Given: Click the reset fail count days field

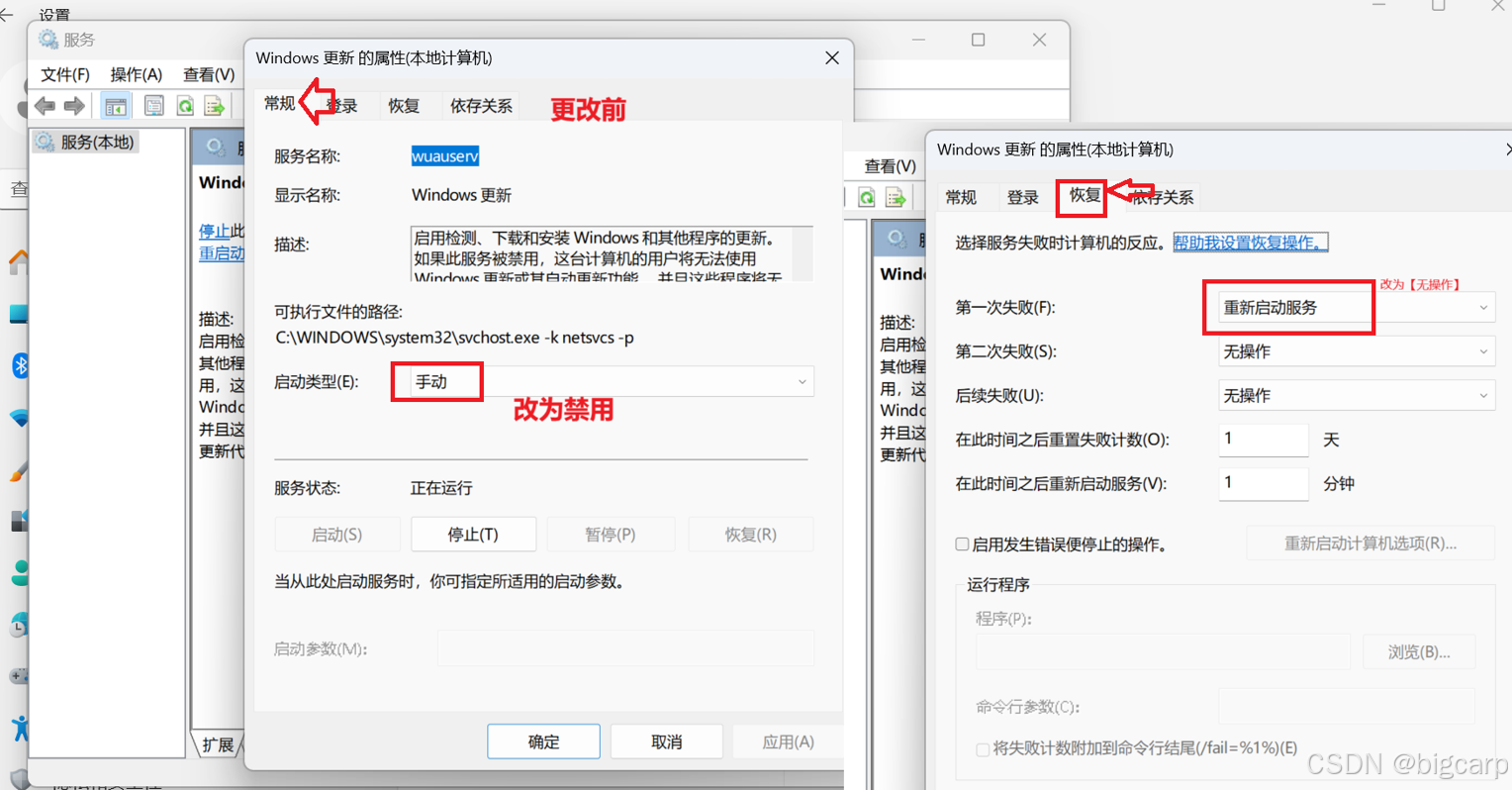Looking at the screenshot, I should click(x=1264, y=439).
